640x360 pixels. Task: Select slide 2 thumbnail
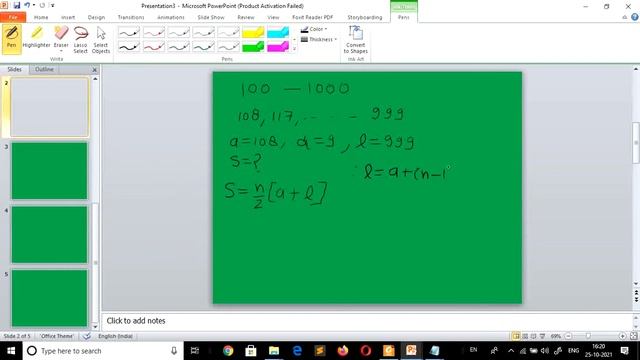pos(49,107)
